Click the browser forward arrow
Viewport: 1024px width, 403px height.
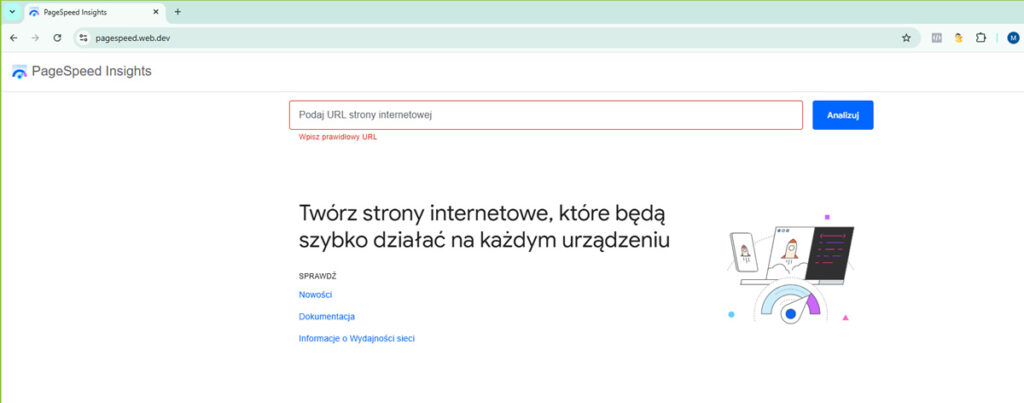point(35,38)
